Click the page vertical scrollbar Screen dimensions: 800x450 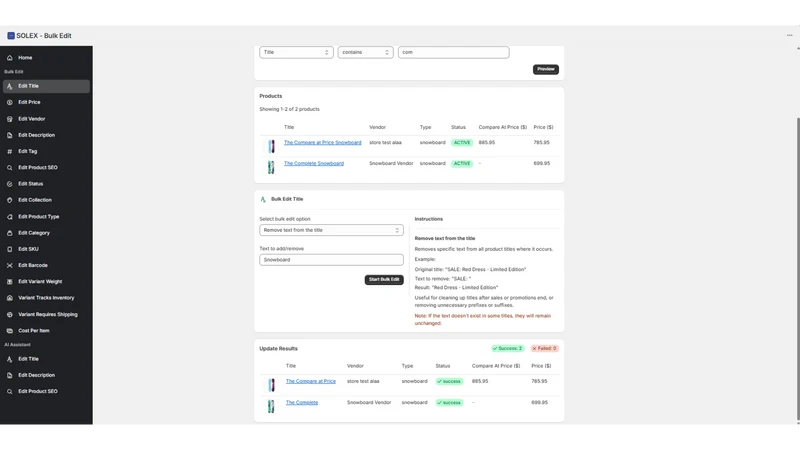coord(798,269)
